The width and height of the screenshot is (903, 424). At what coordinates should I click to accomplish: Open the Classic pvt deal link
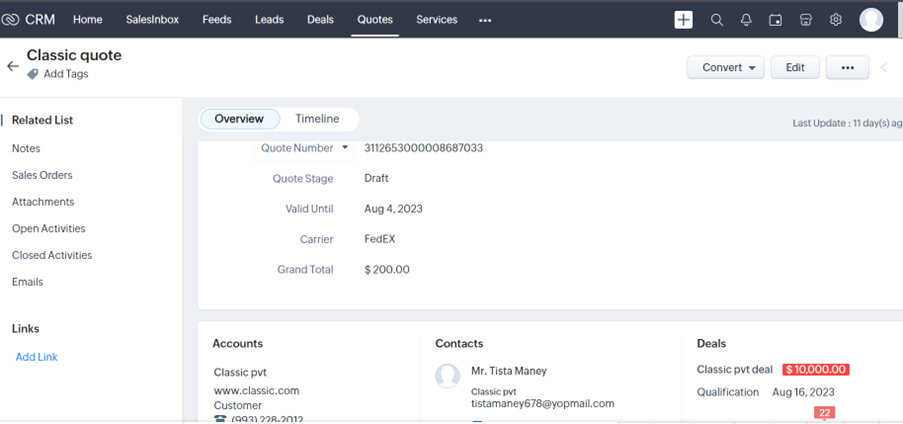pyautogui.click(x=735, y=369)
